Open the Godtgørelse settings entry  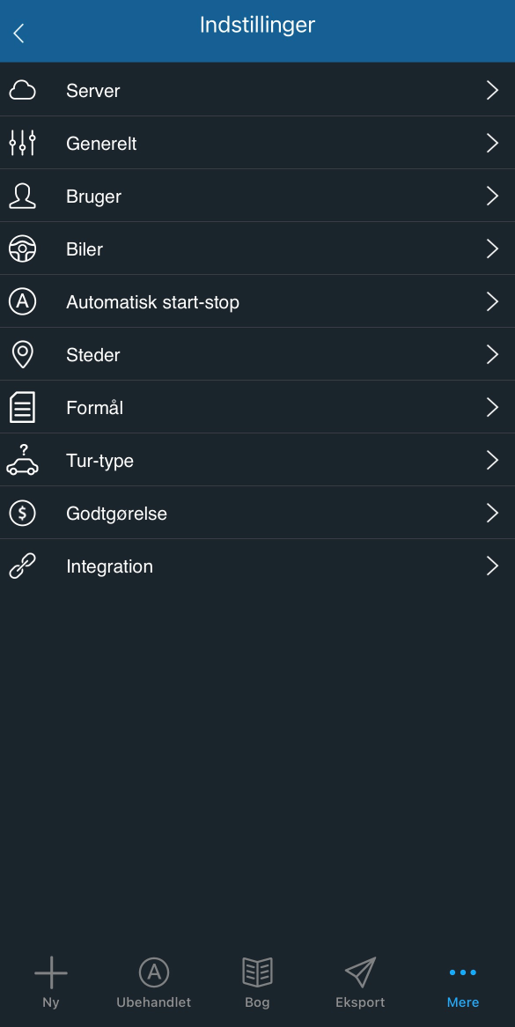[x=258, y=513]
